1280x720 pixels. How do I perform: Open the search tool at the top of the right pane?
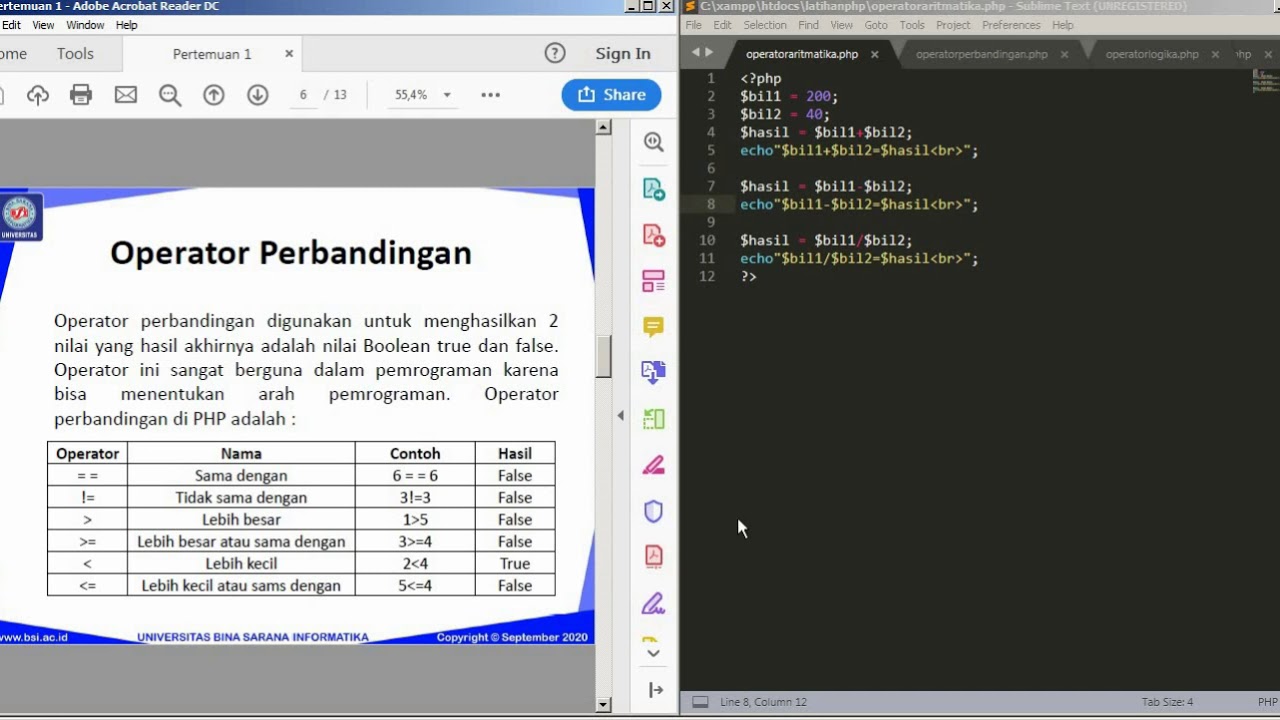pos(654,142)
